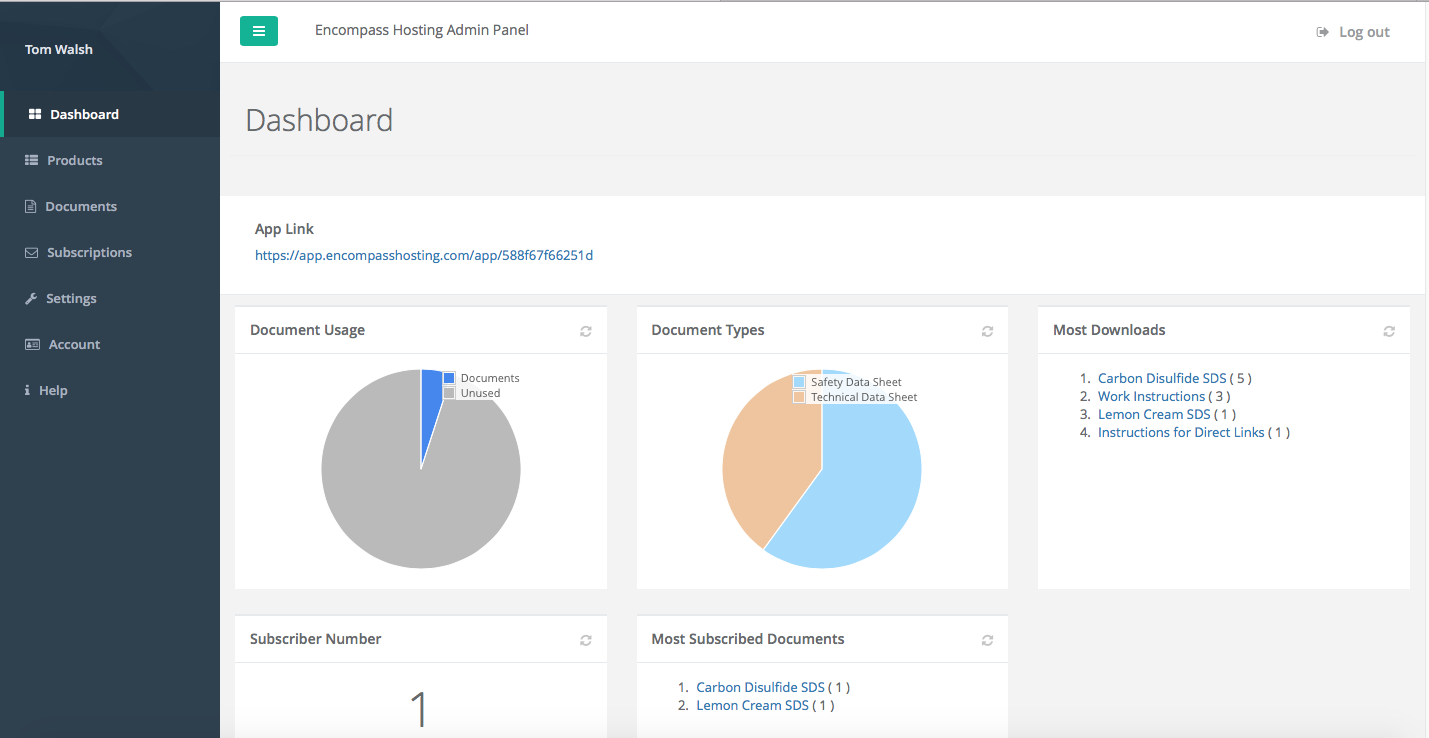Viewport: 1429px width, 738px height.
Task: Refresh the Document Usage panel
Action: (586, 331)
